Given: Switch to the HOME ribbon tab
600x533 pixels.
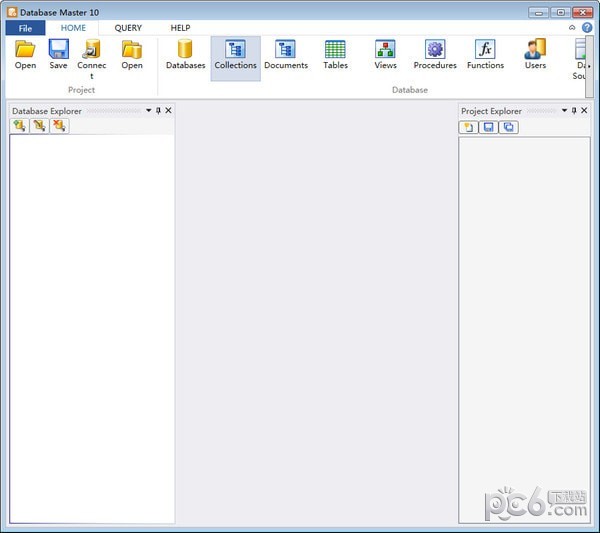Looking at the screenshot, I should (x=73, y=28).
